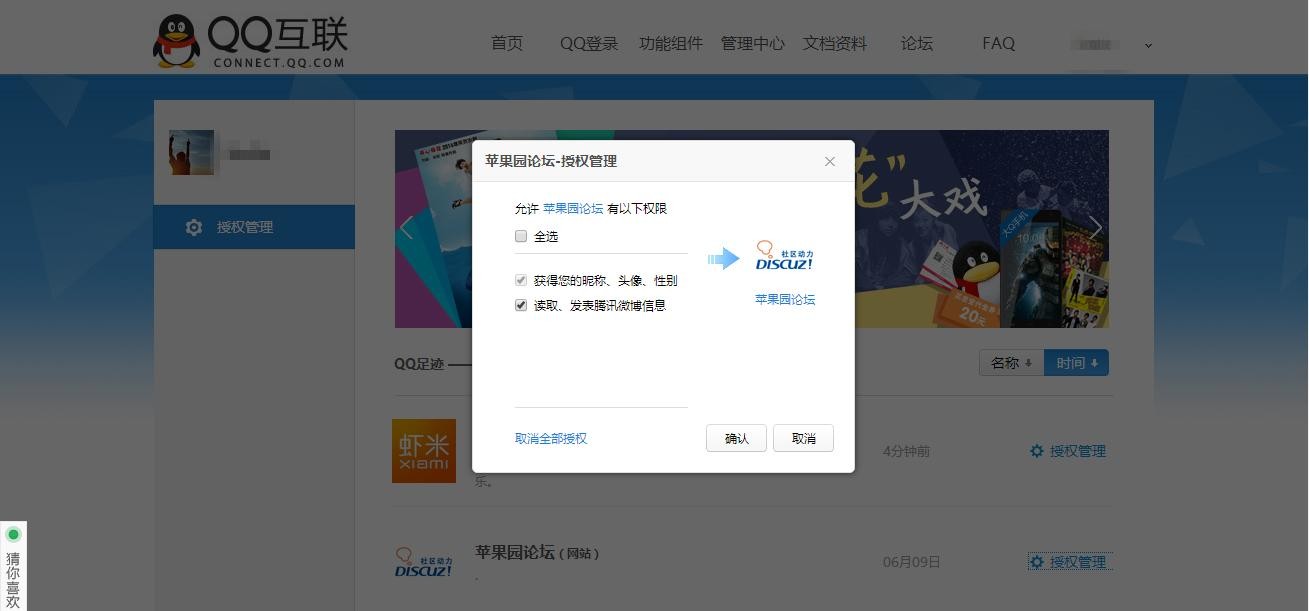Expand the account dropdown arrow in header
Image resolution: width=1309 pixels, height=611 pixels.
tap(1148, 45)
